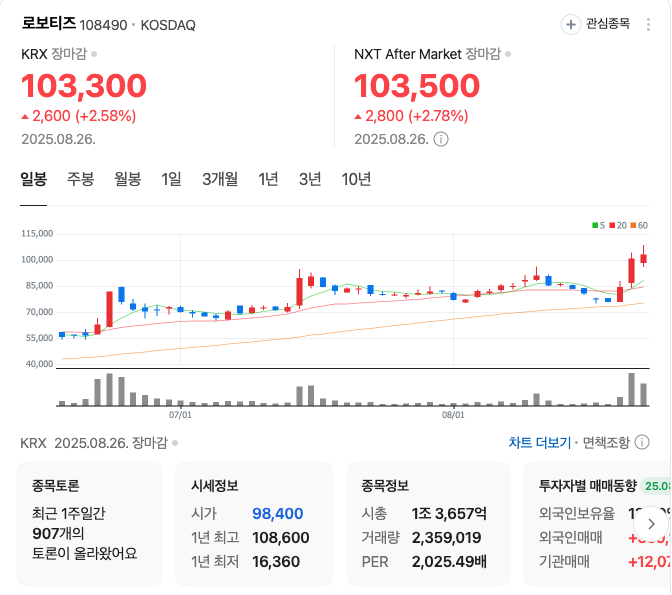Image resolution: width=672 pixels, height=595 pixels.
Task: Click KRX change +2.58% text
Action: 105,116
